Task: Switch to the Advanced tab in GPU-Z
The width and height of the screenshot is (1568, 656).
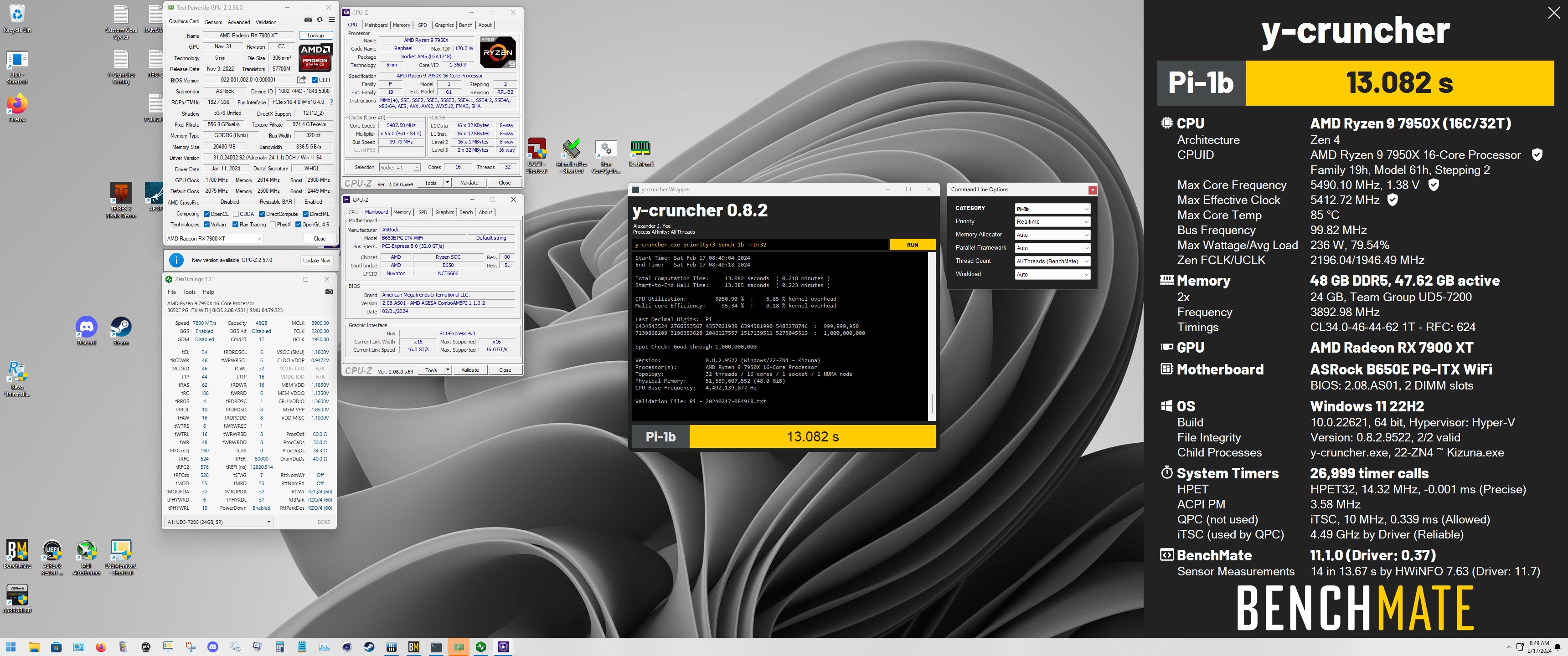Action: click(238, 22)
